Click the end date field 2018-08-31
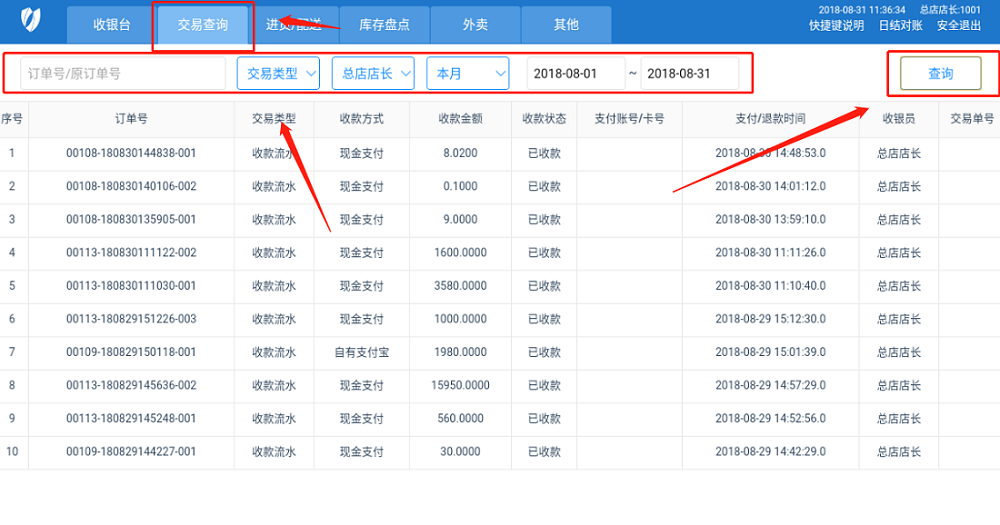The width and height of the screenshot is (1000, 525). coord(689,74)
